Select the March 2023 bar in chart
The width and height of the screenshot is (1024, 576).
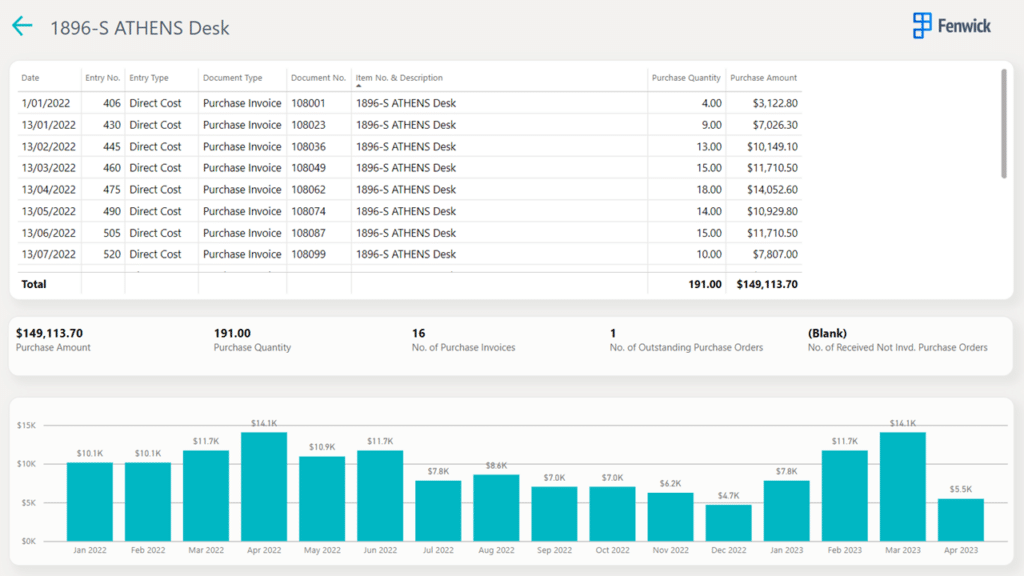[x=902, y=486]
